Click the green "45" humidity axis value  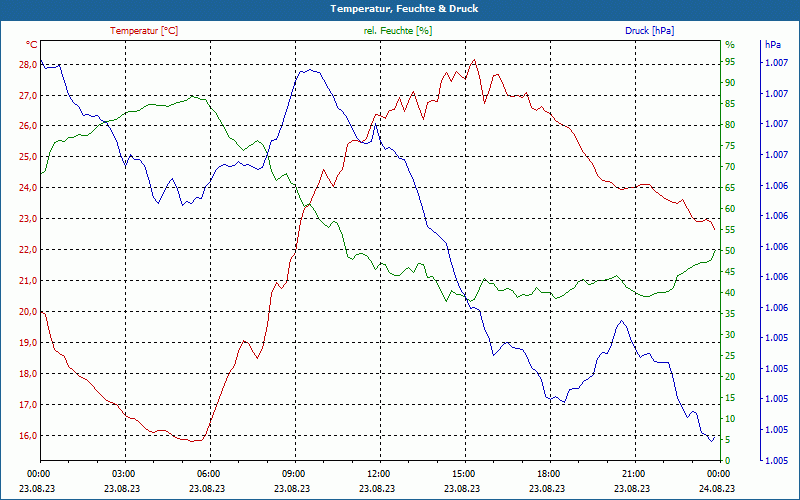(x=730, y=272)
